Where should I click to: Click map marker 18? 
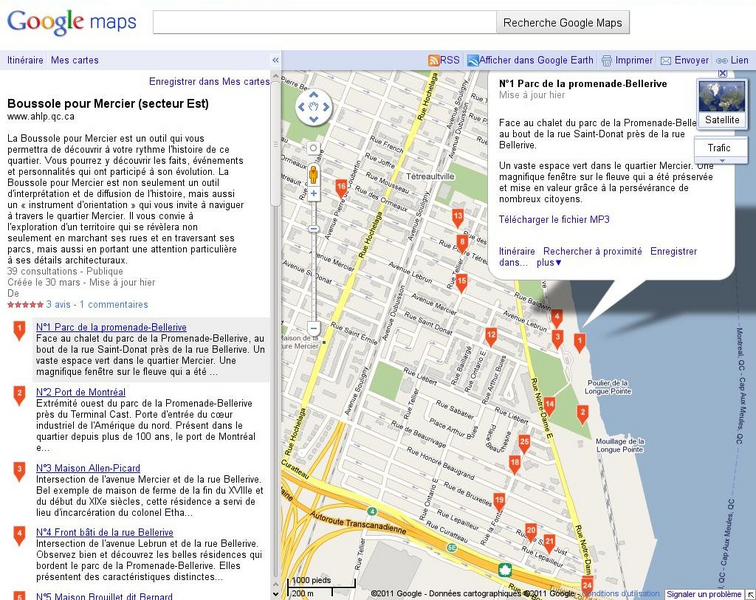click(x=515, y=465)
